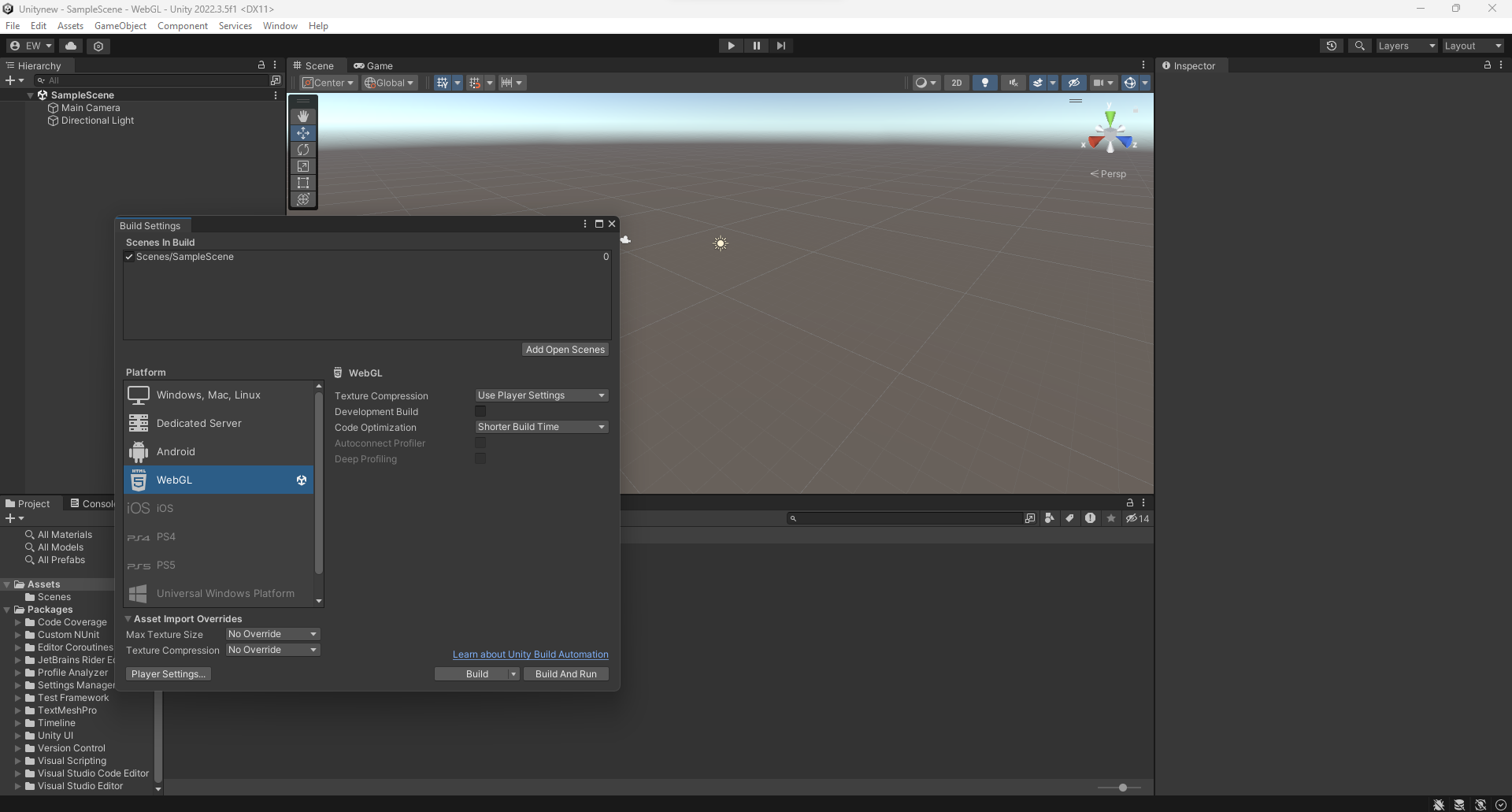Open the File menu
Screen dimensions: 1512x812
13,26
